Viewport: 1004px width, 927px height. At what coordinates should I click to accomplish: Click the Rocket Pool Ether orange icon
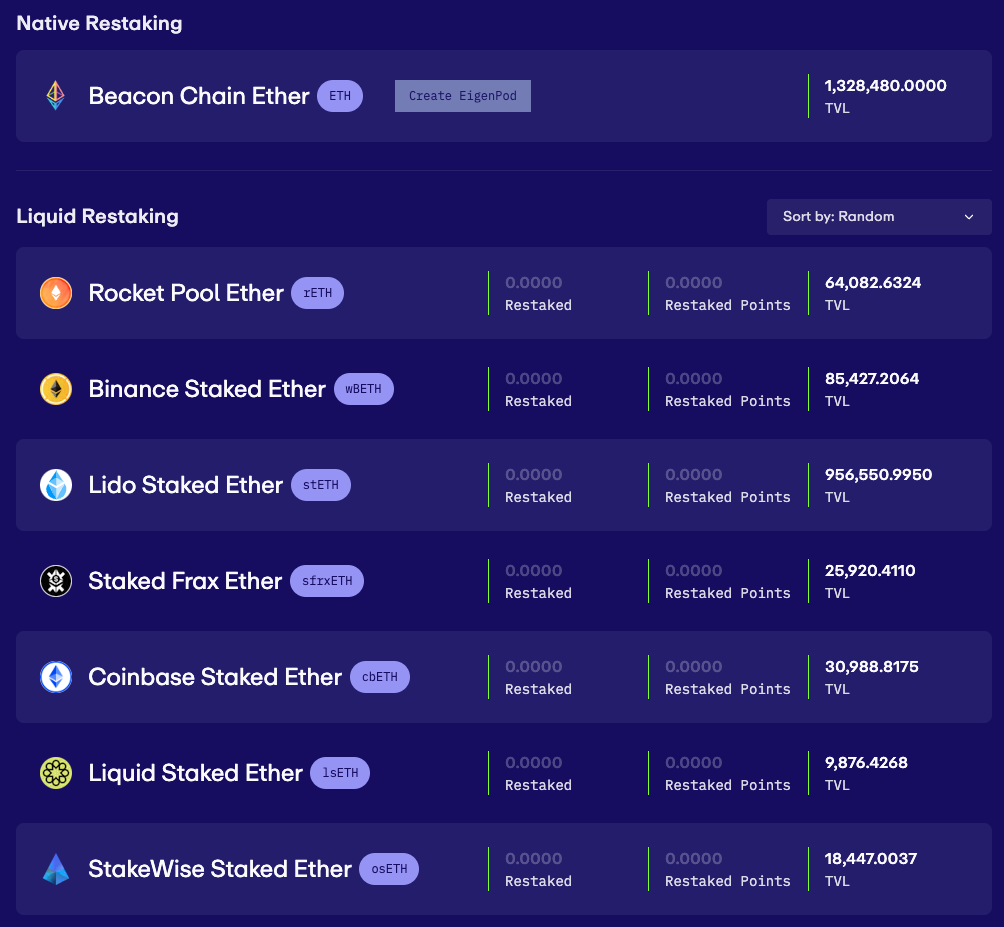[x=56, y=293]
